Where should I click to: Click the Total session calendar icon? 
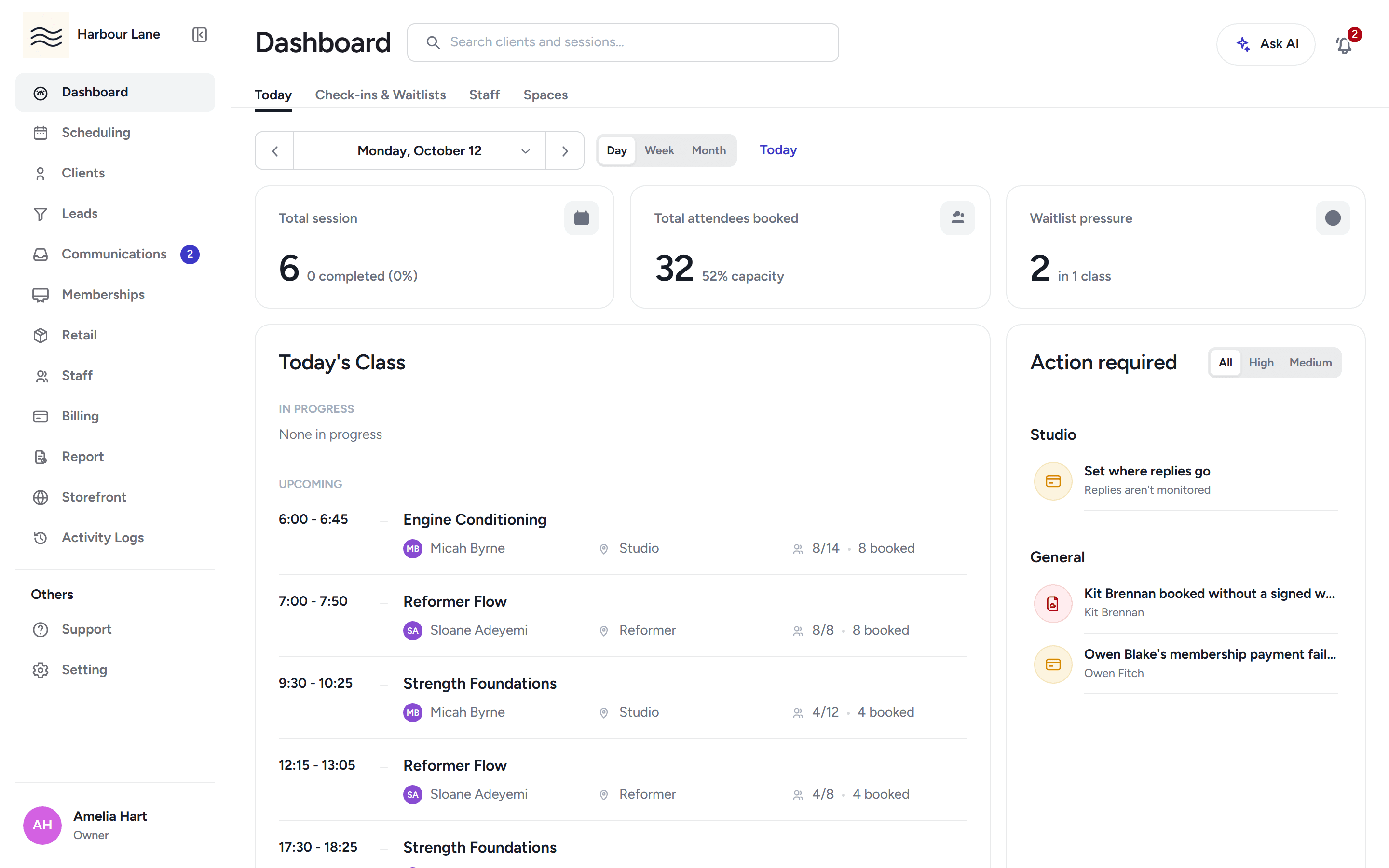point(582,218)
